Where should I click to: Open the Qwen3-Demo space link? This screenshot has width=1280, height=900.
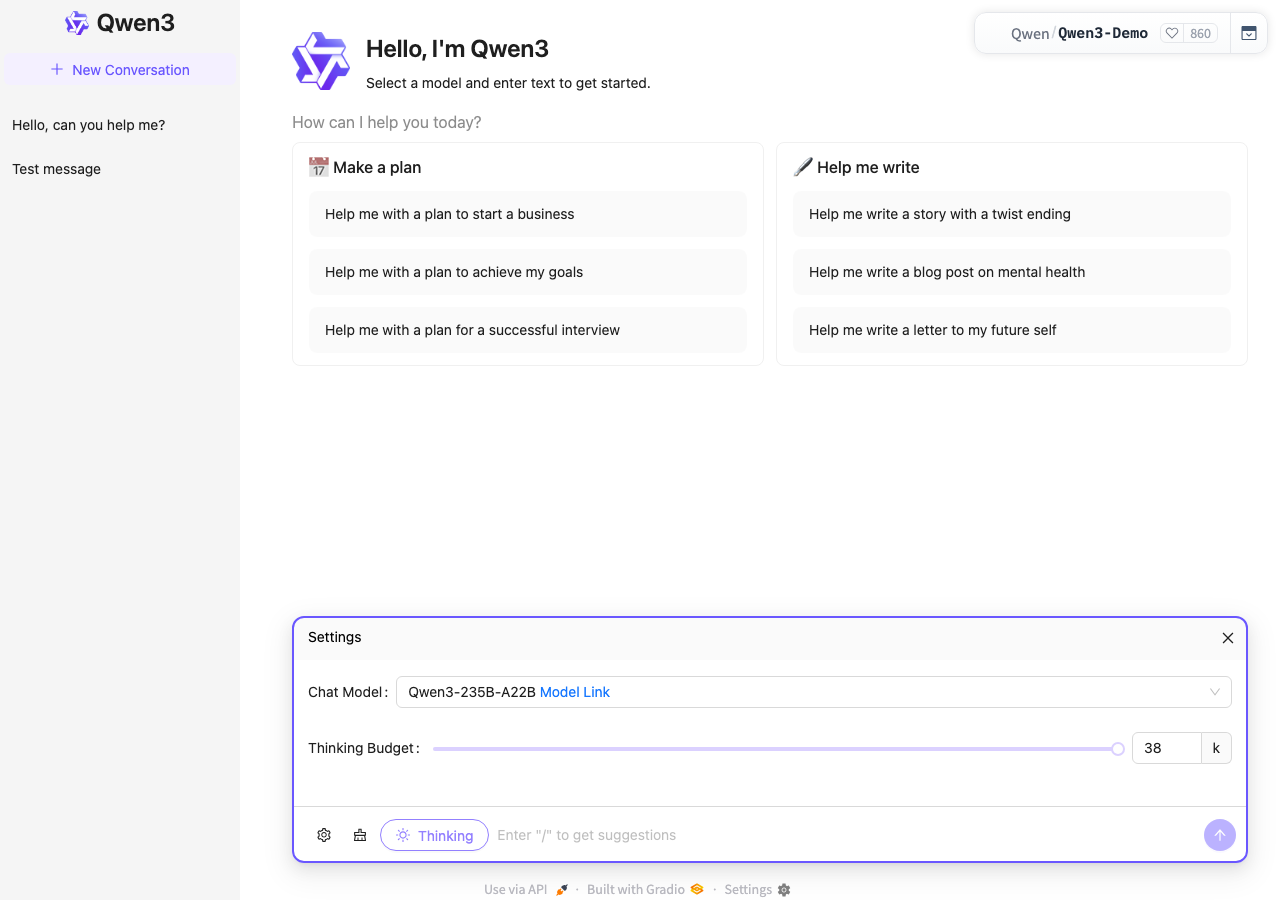click(x=1103, y=33)
